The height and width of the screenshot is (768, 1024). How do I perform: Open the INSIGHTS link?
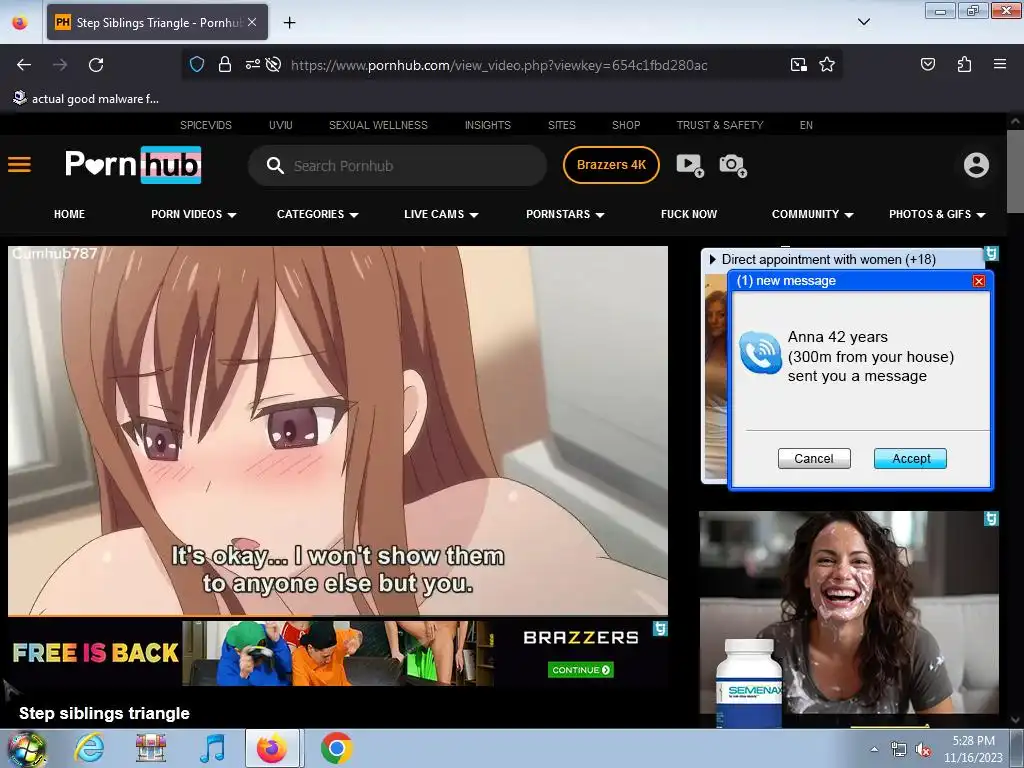(488, 125)
